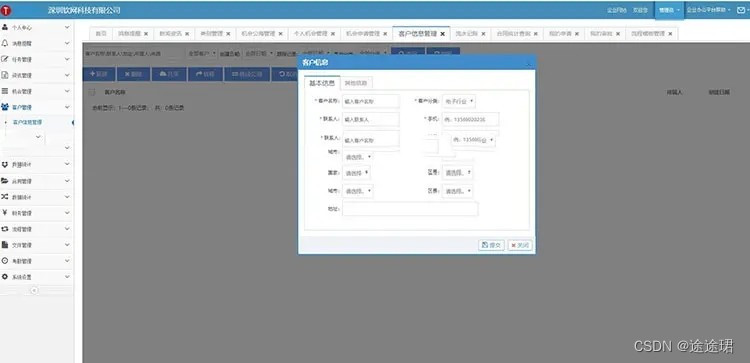Viewport: 750px width, 363px height.
Task: Click the 所属人 column header
Action: point(673,92)
